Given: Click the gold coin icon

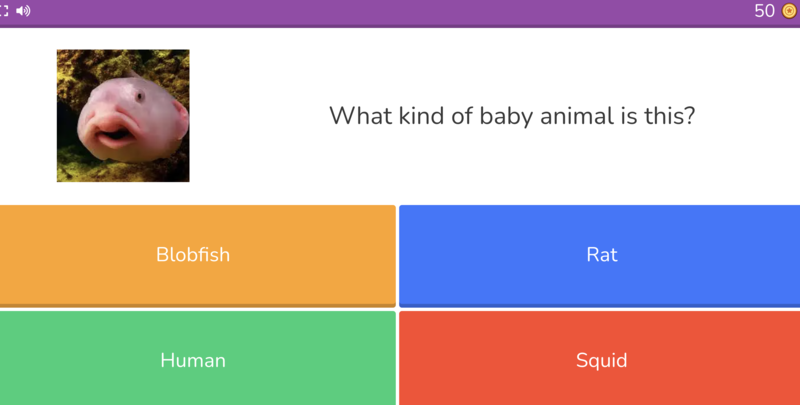Looking at the screenshot, I should (x=789, y=11).
